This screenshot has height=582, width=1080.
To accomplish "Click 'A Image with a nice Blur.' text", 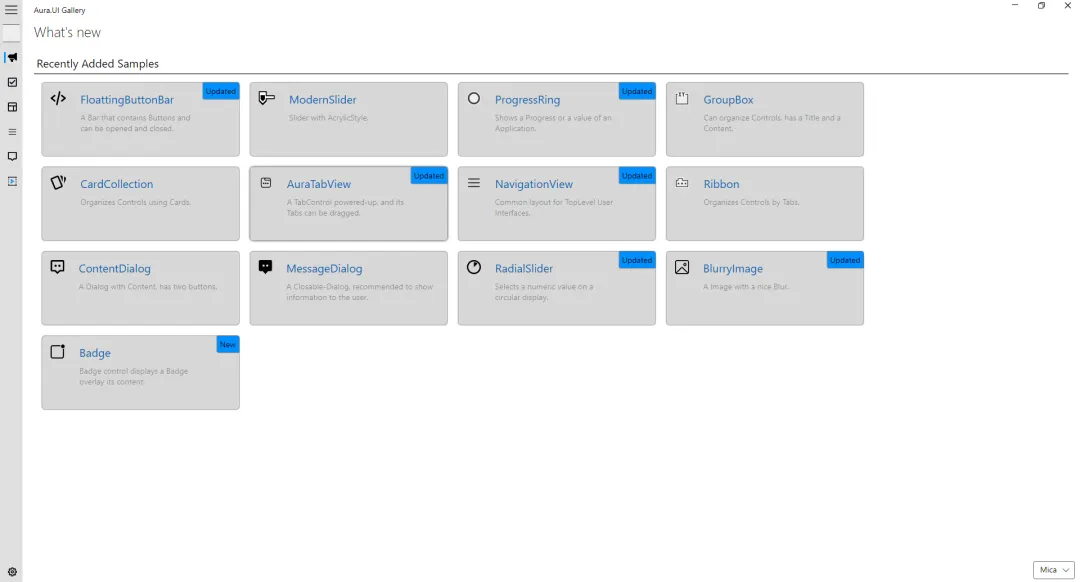I will pyautogui.click(x=746, y=287).
